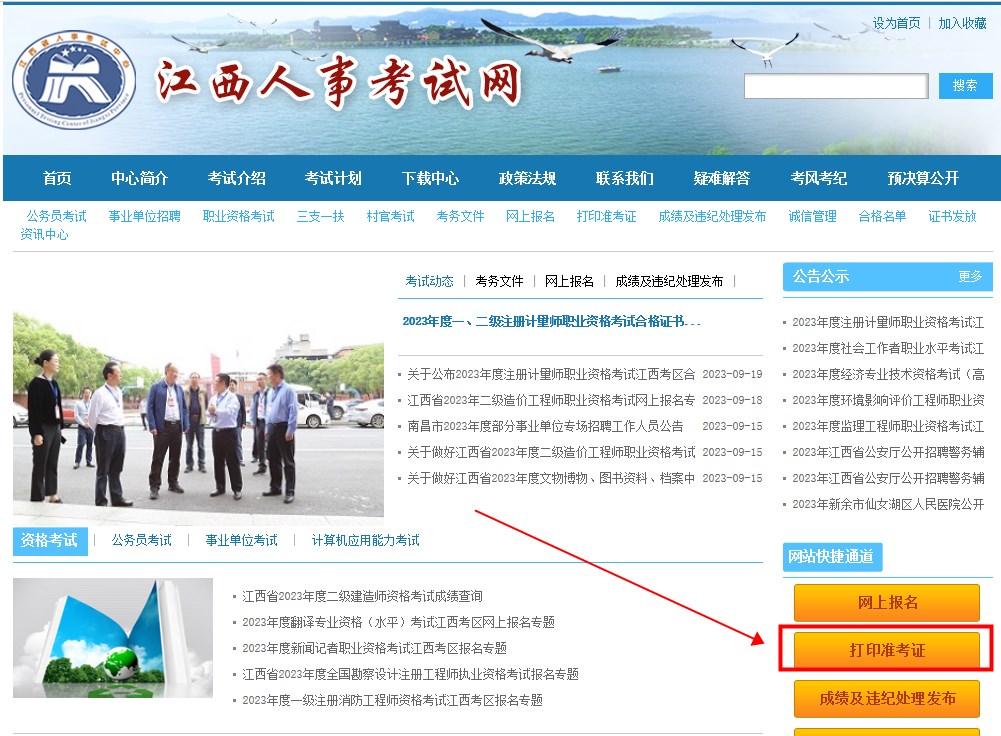Open 设为首页 link at top
This screenshot has width=1001, height=736.
point(896,23)
